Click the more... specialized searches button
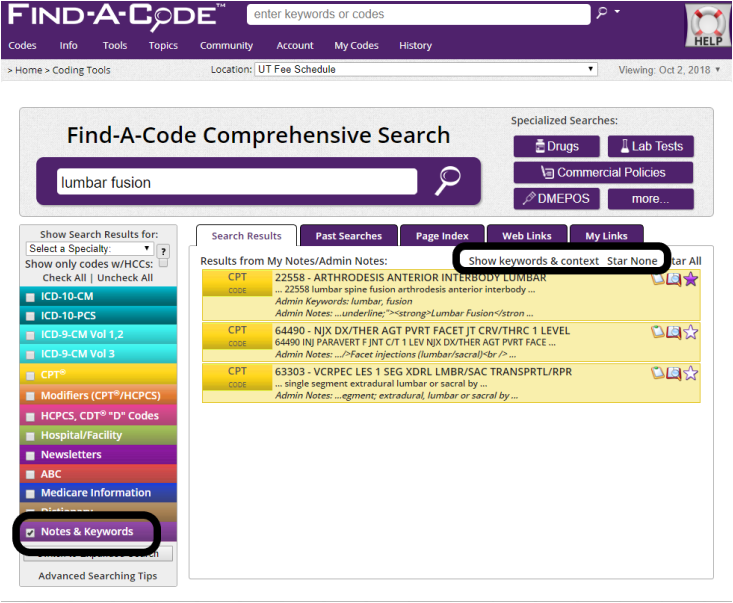 point(651,199)
